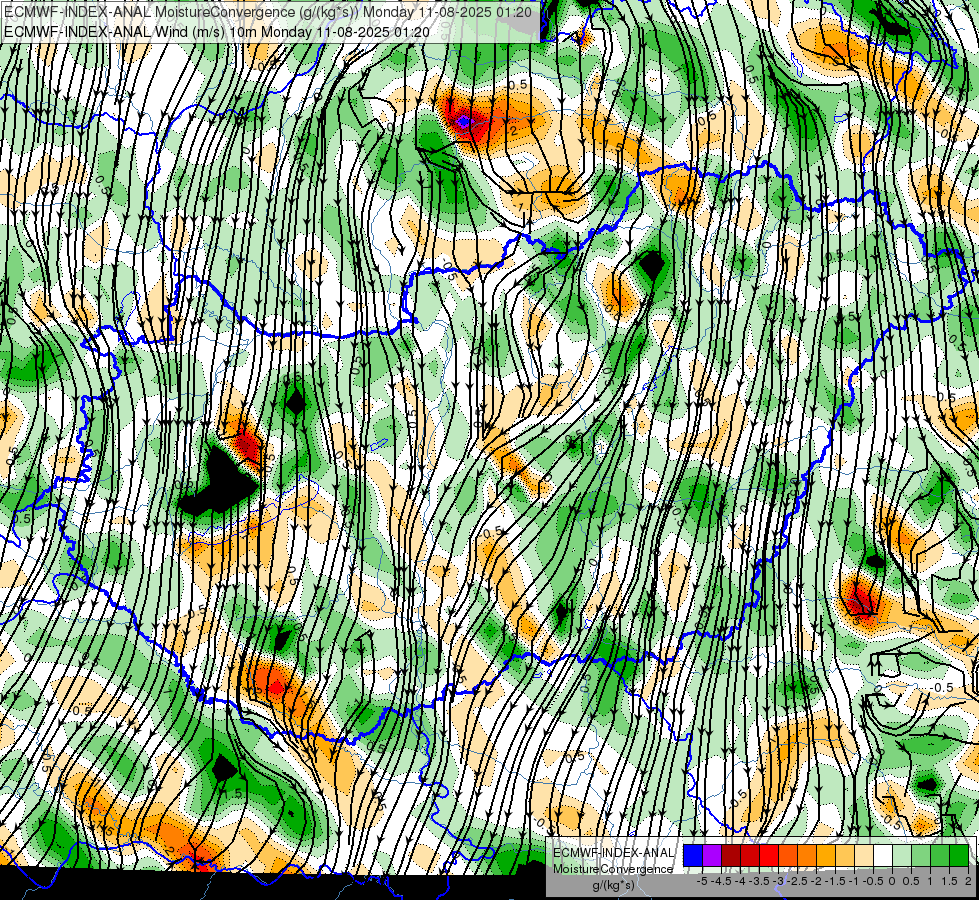The width and height of the screenshot is (979, 900).
Task: Click the purple legend color swatch
Action: coord(712,855)
